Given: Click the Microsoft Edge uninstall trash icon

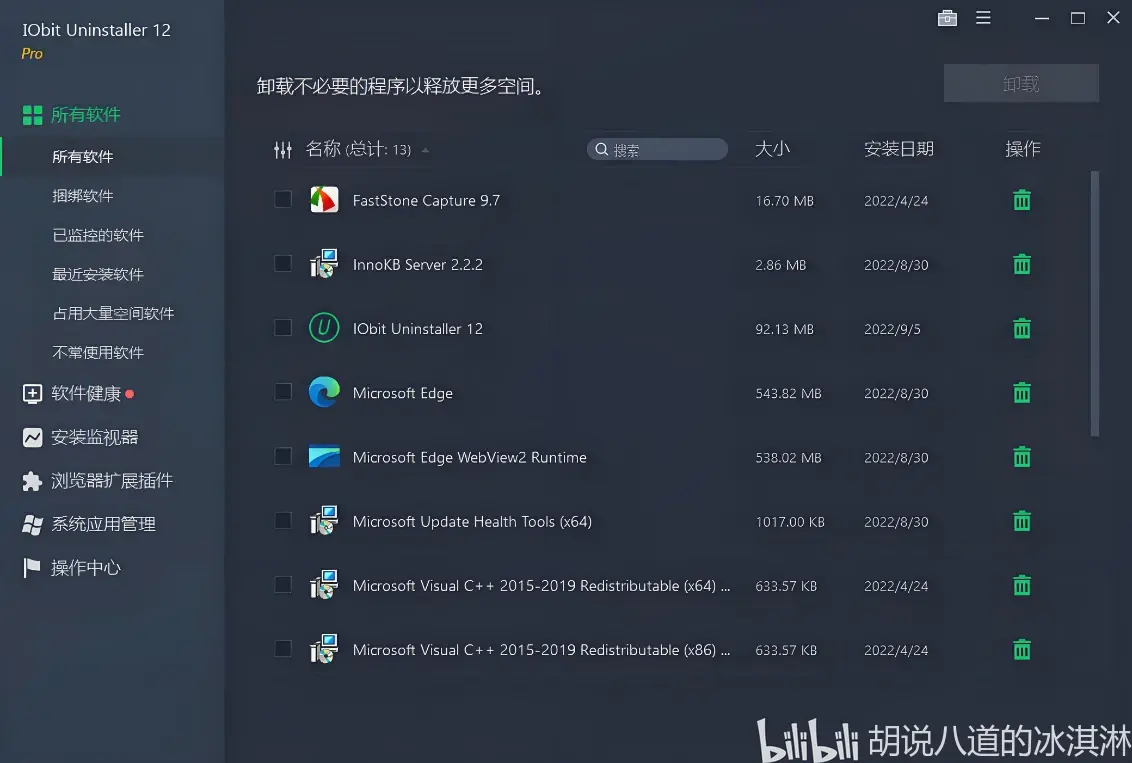Looking at the screenshot, I should coord(1022,393).
